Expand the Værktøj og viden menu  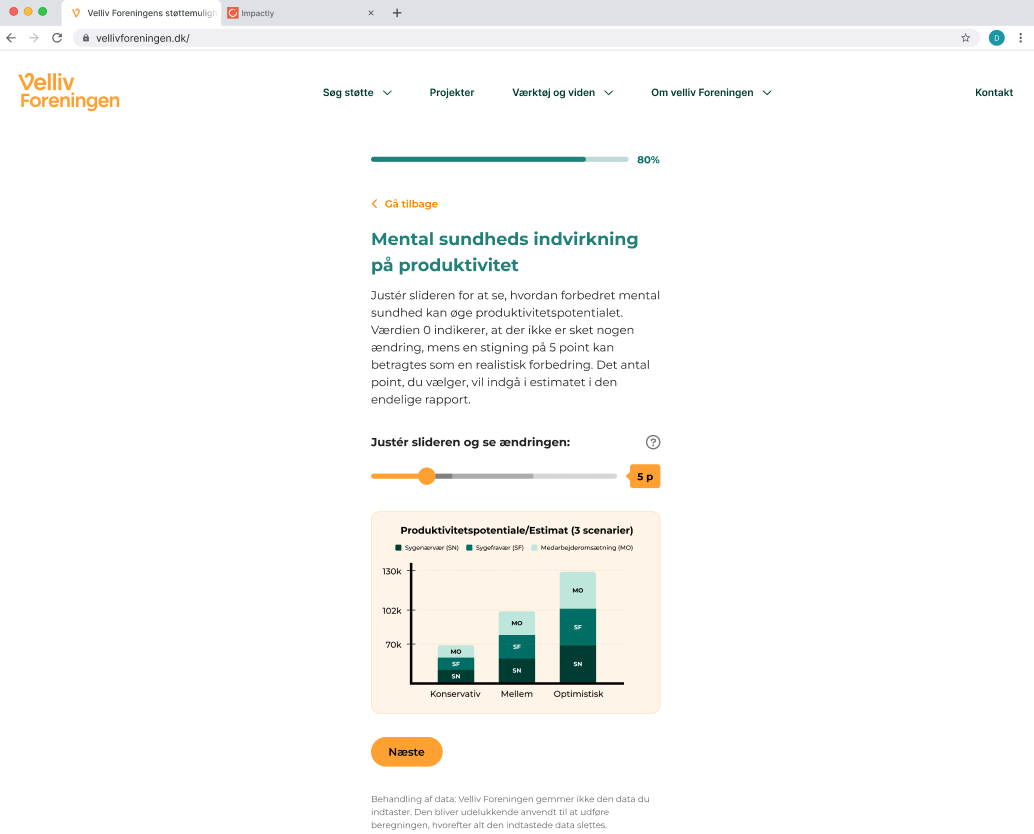click(563, 93)
